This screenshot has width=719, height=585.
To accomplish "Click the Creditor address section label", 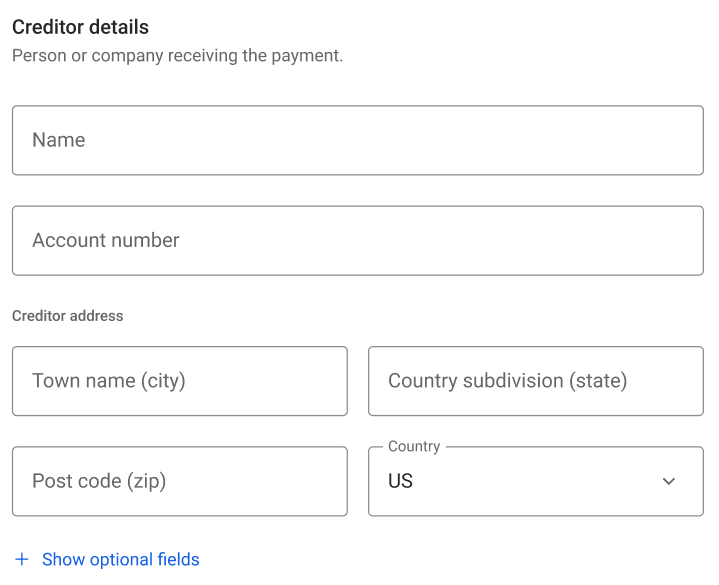I will 68,316.
